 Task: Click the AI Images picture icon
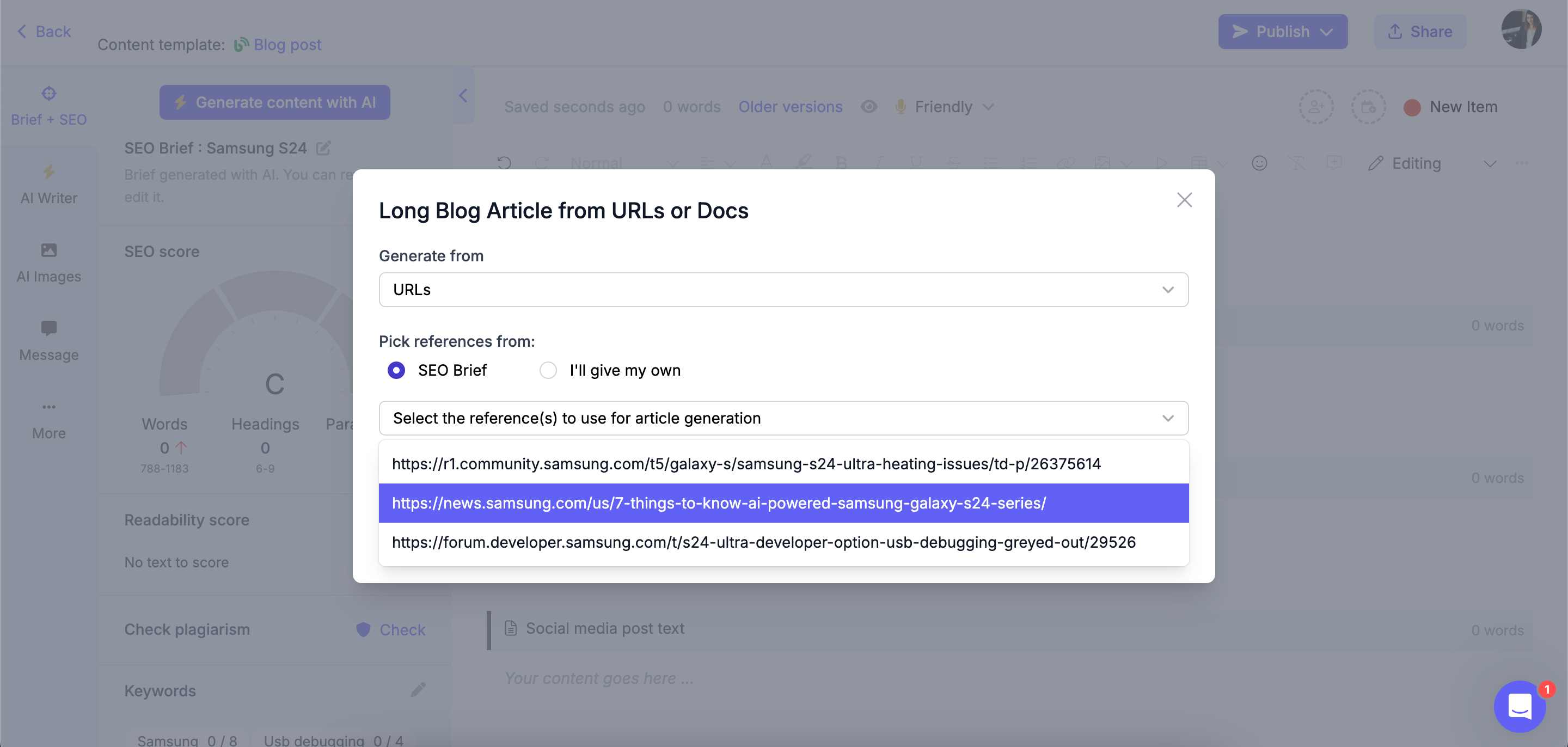[x=48, y=249]
